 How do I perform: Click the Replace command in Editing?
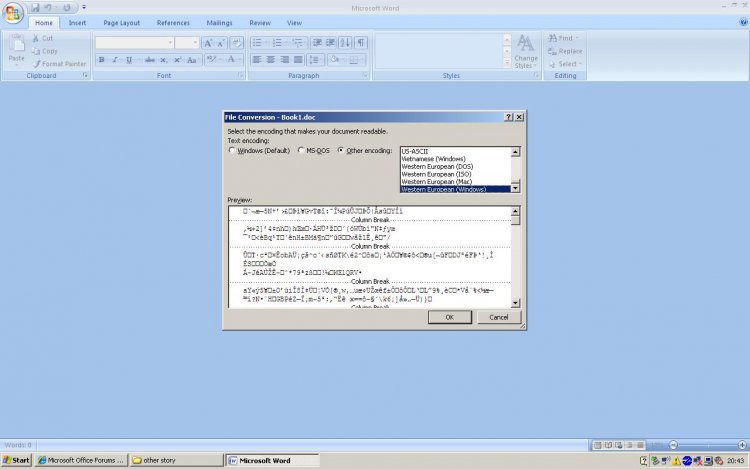[x=565, y=51]
